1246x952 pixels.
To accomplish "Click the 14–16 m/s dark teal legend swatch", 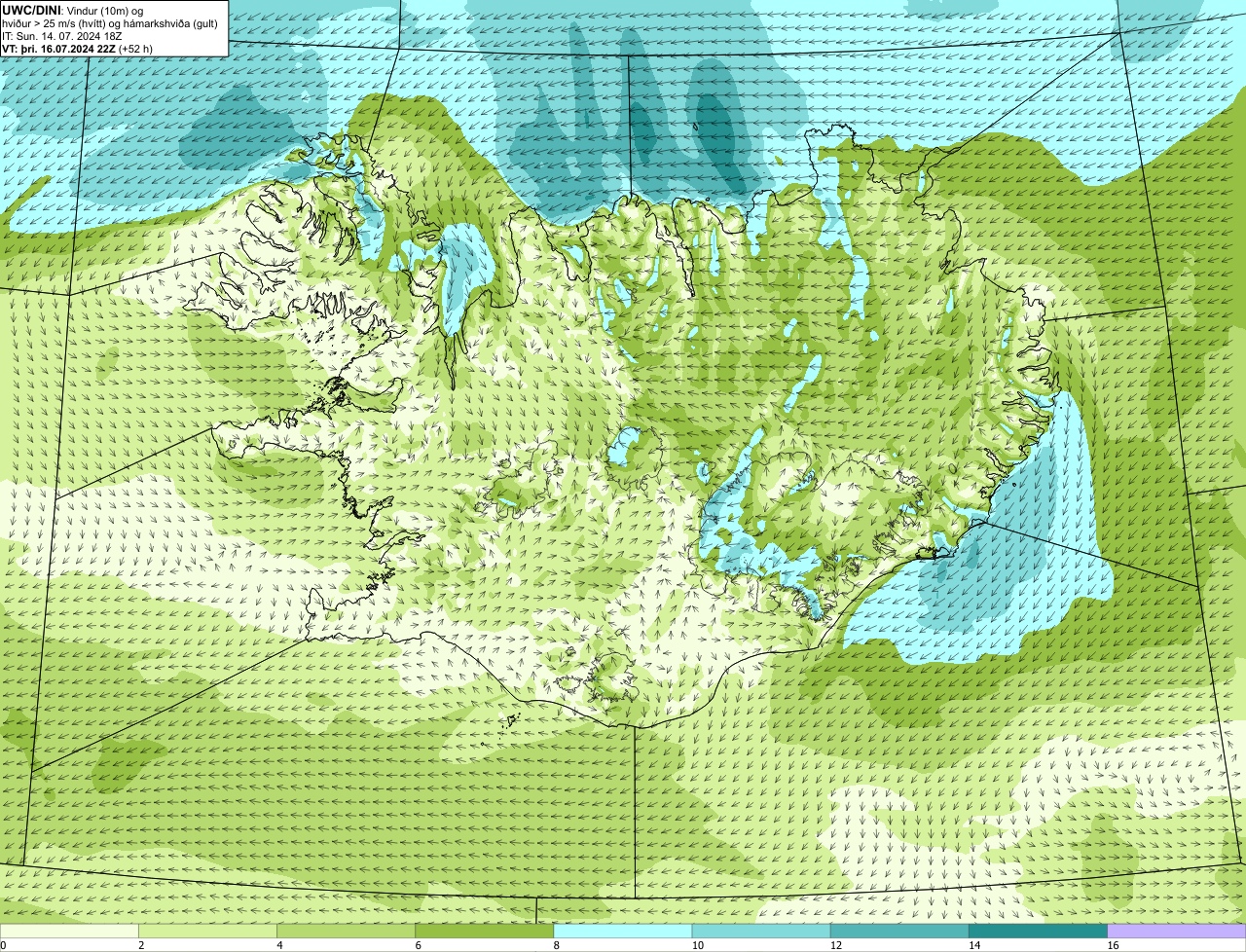I will (x=1039, y=931).
